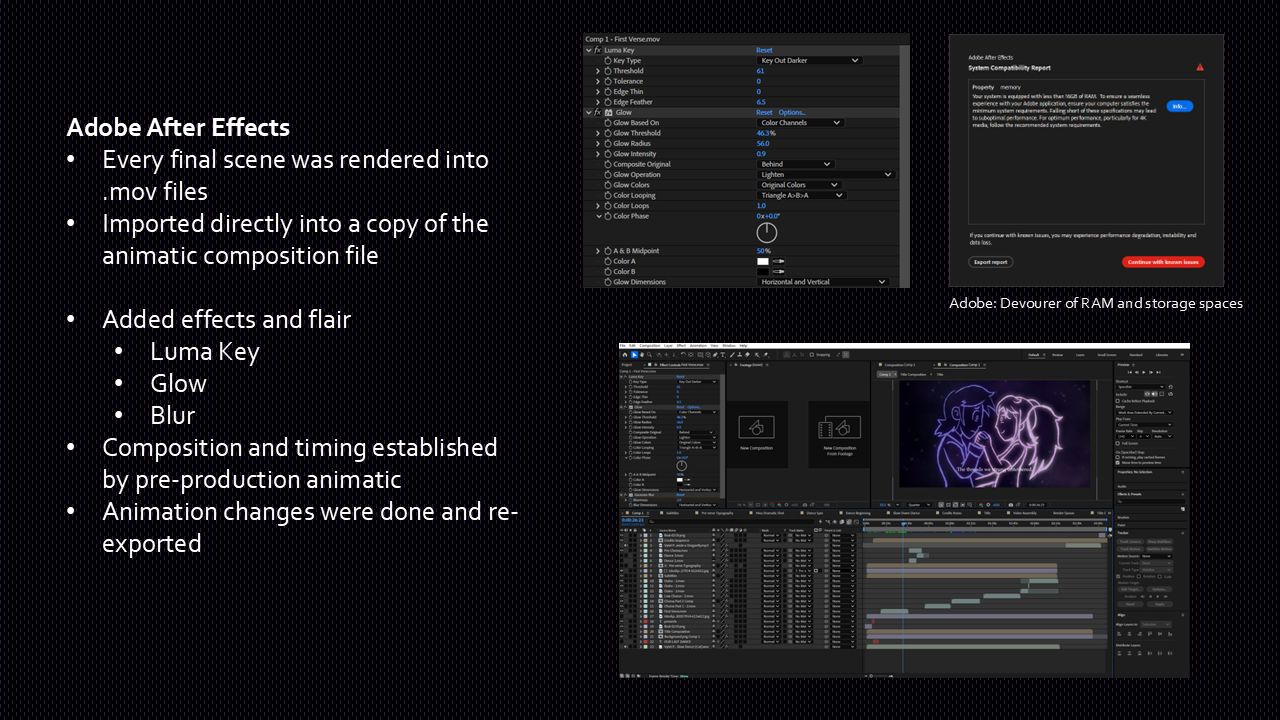Open Composite Original dropdown set to Behind

pyautogui.click(x=795, y=164)
